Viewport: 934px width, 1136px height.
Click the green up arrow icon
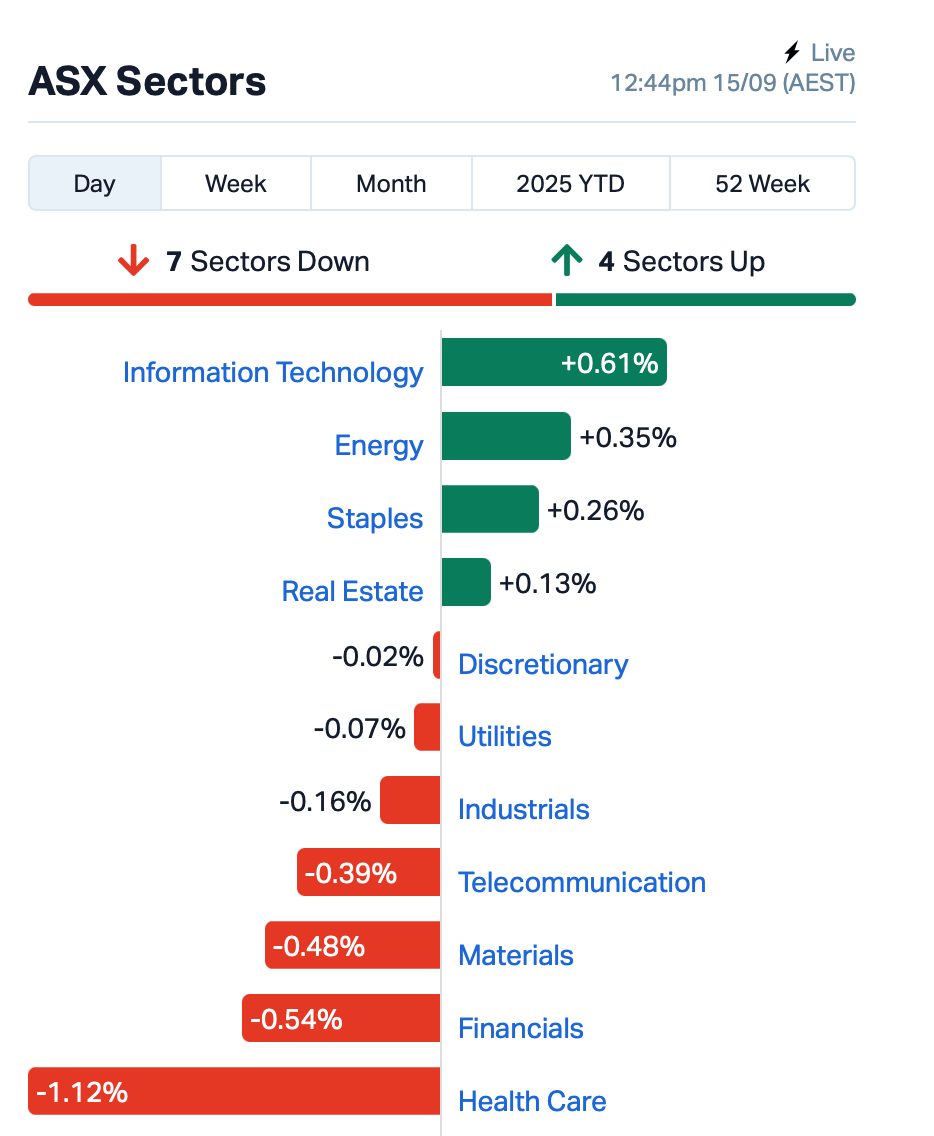[566, 262]
